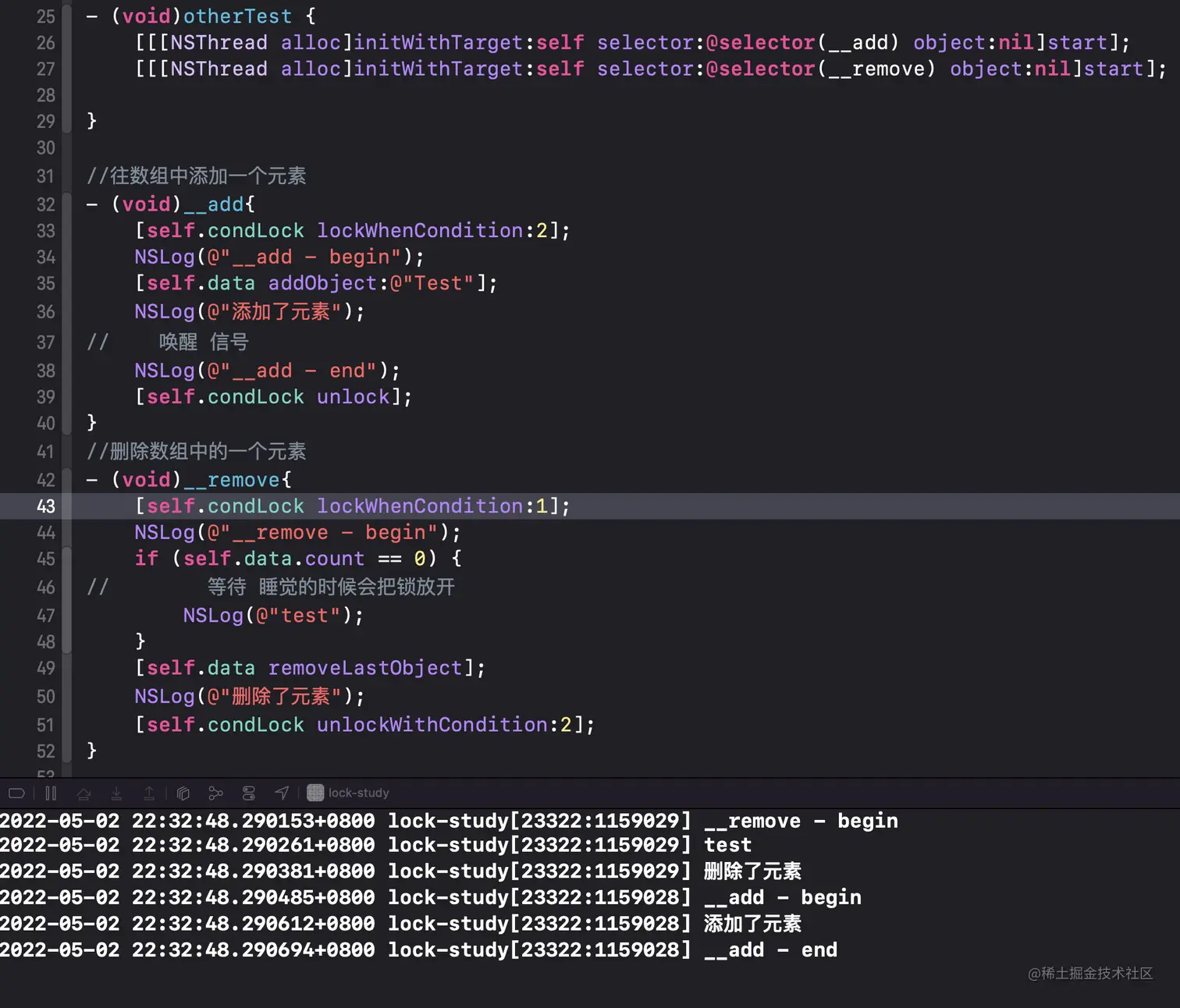Click line number 33 in the gutter
1180x1008 pixels.
(x=46, y=231)
